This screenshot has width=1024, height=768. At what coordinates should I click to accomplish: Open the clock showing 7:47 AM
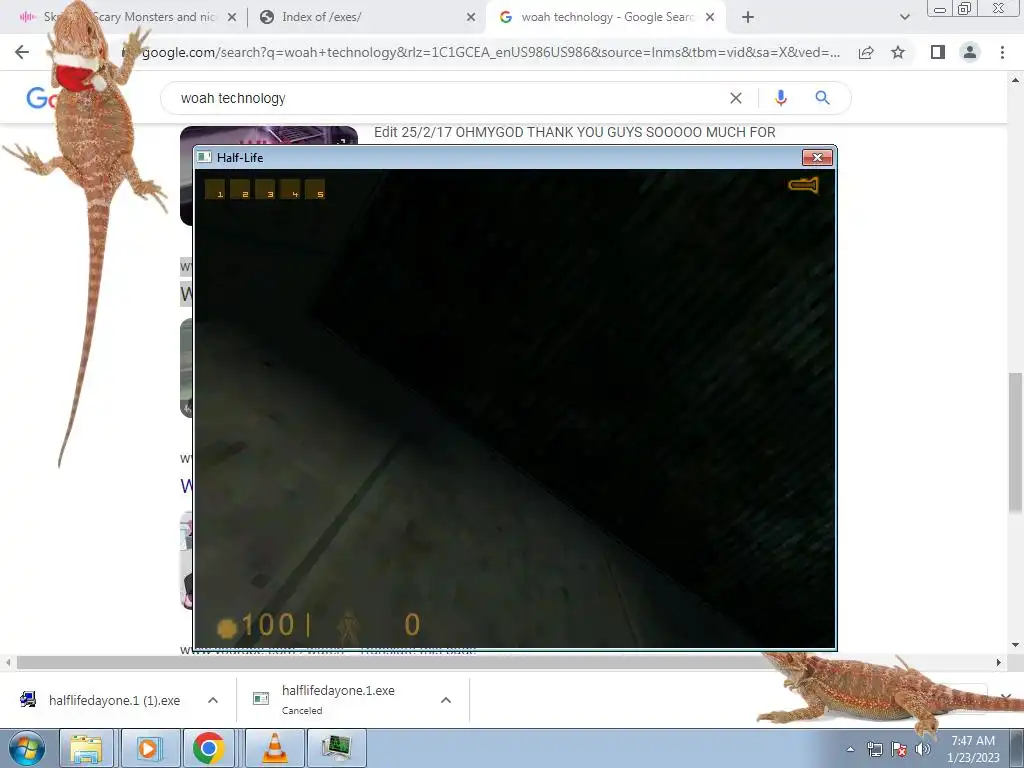973,749
